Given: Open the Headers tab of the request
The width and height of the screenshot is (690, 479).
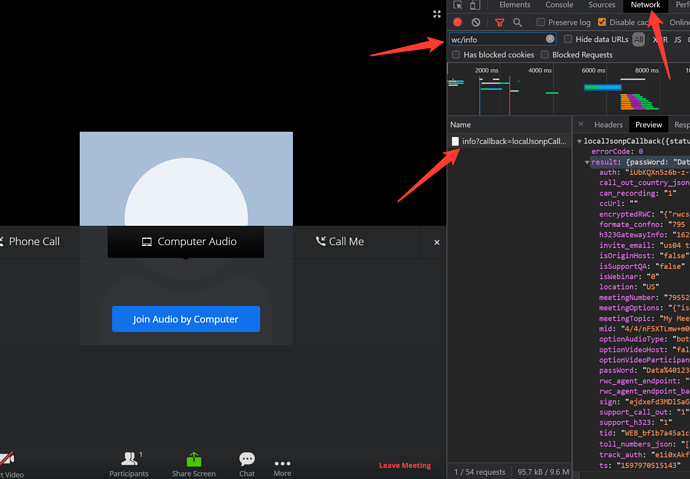Looking at the screenshot, I should [x=608, y=125].
